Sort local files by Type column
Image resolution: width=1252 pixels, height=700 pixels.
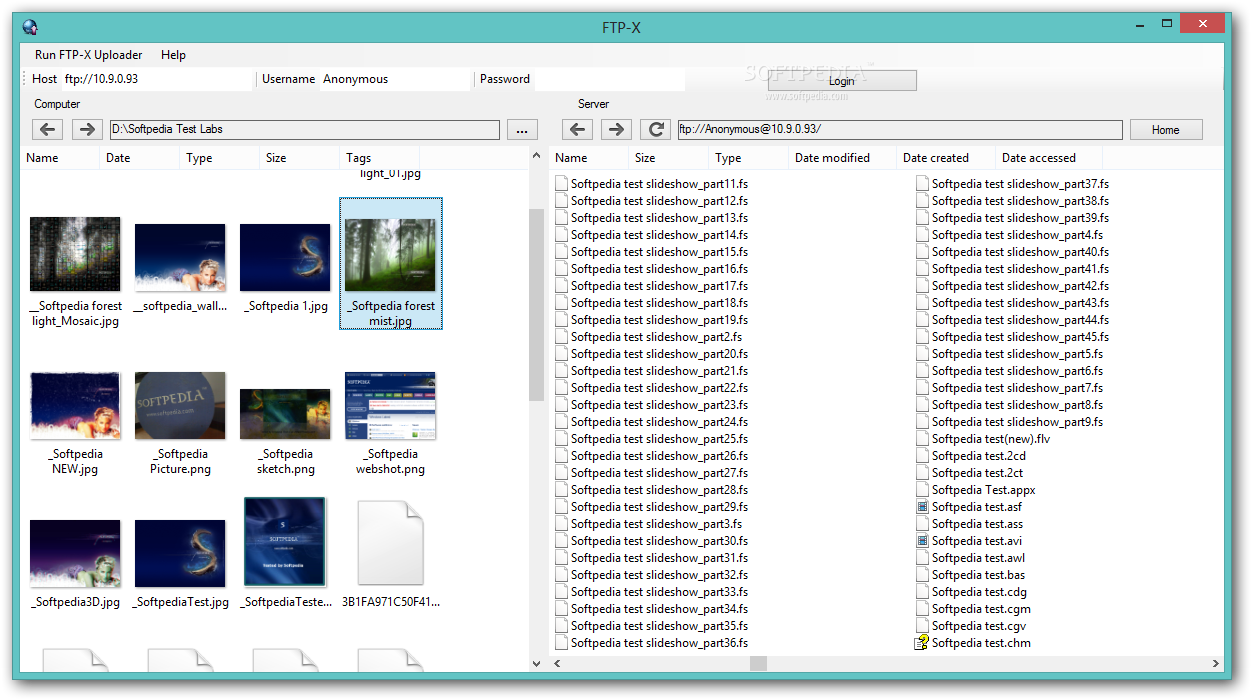tap(220, 158)
